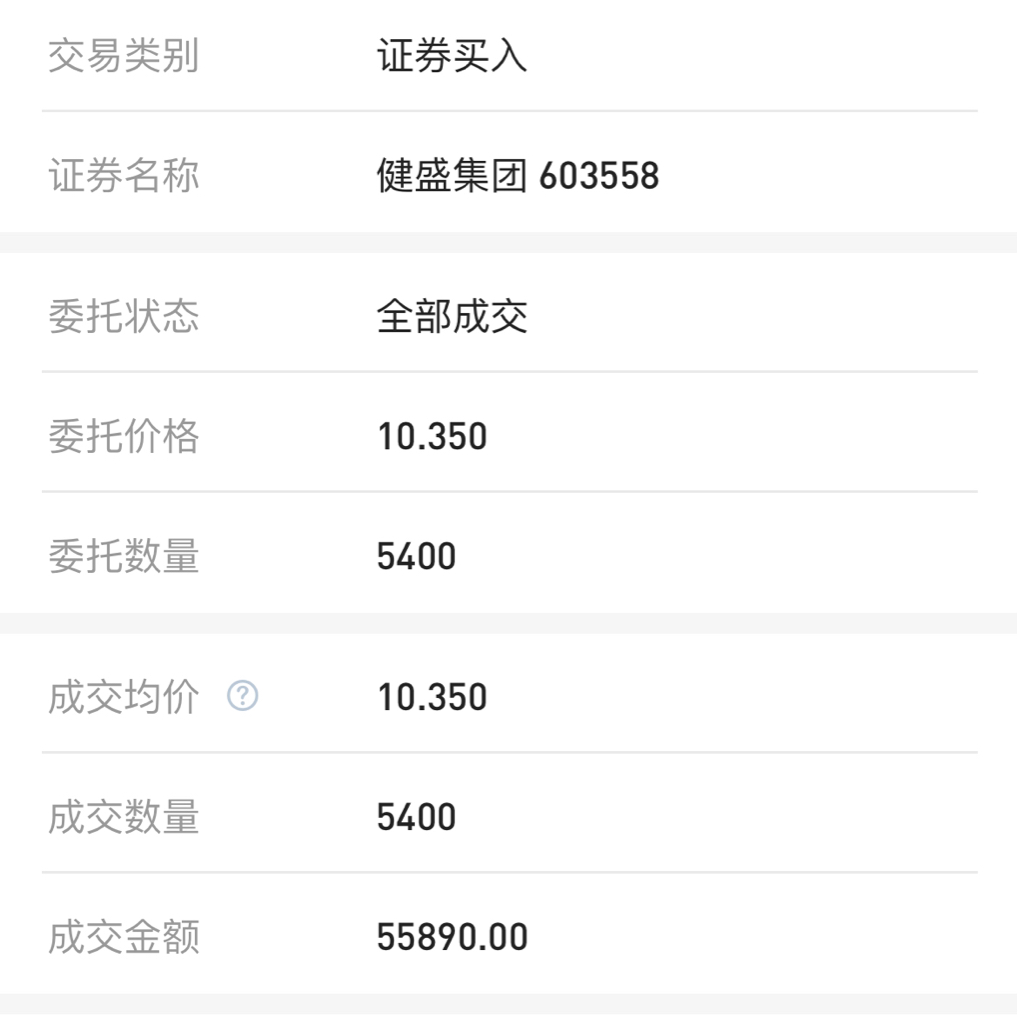Tap the 成交金额 label

[x=123, y=937]
